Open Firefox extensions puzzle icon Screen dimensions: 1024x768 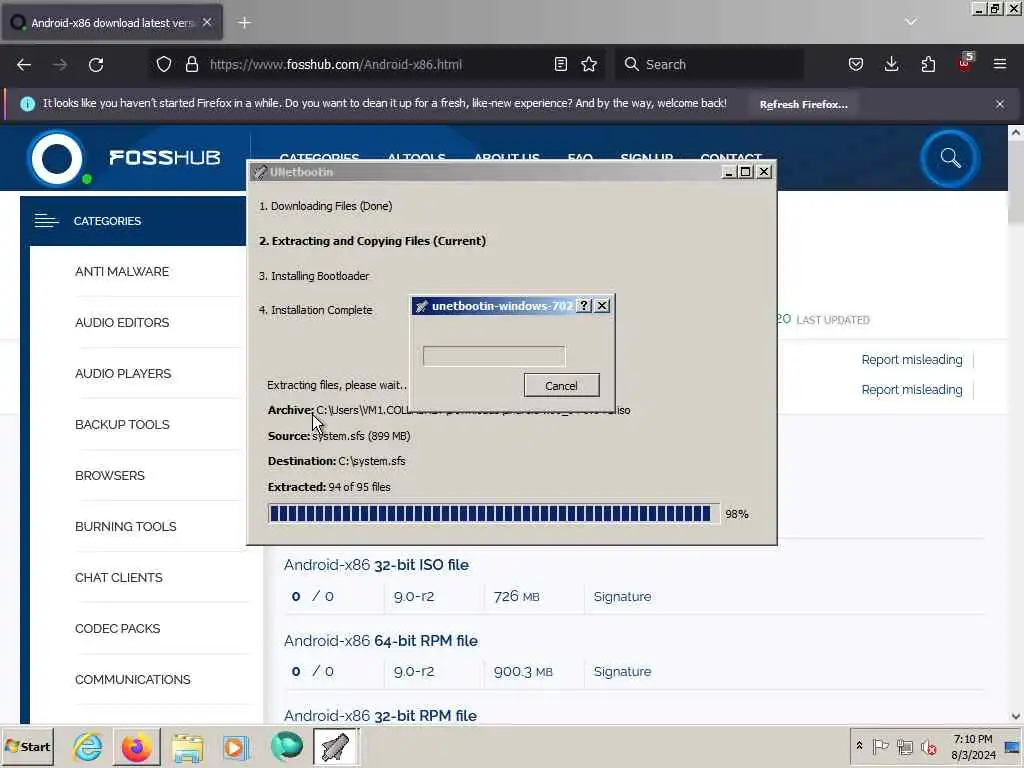pos(928,64)
